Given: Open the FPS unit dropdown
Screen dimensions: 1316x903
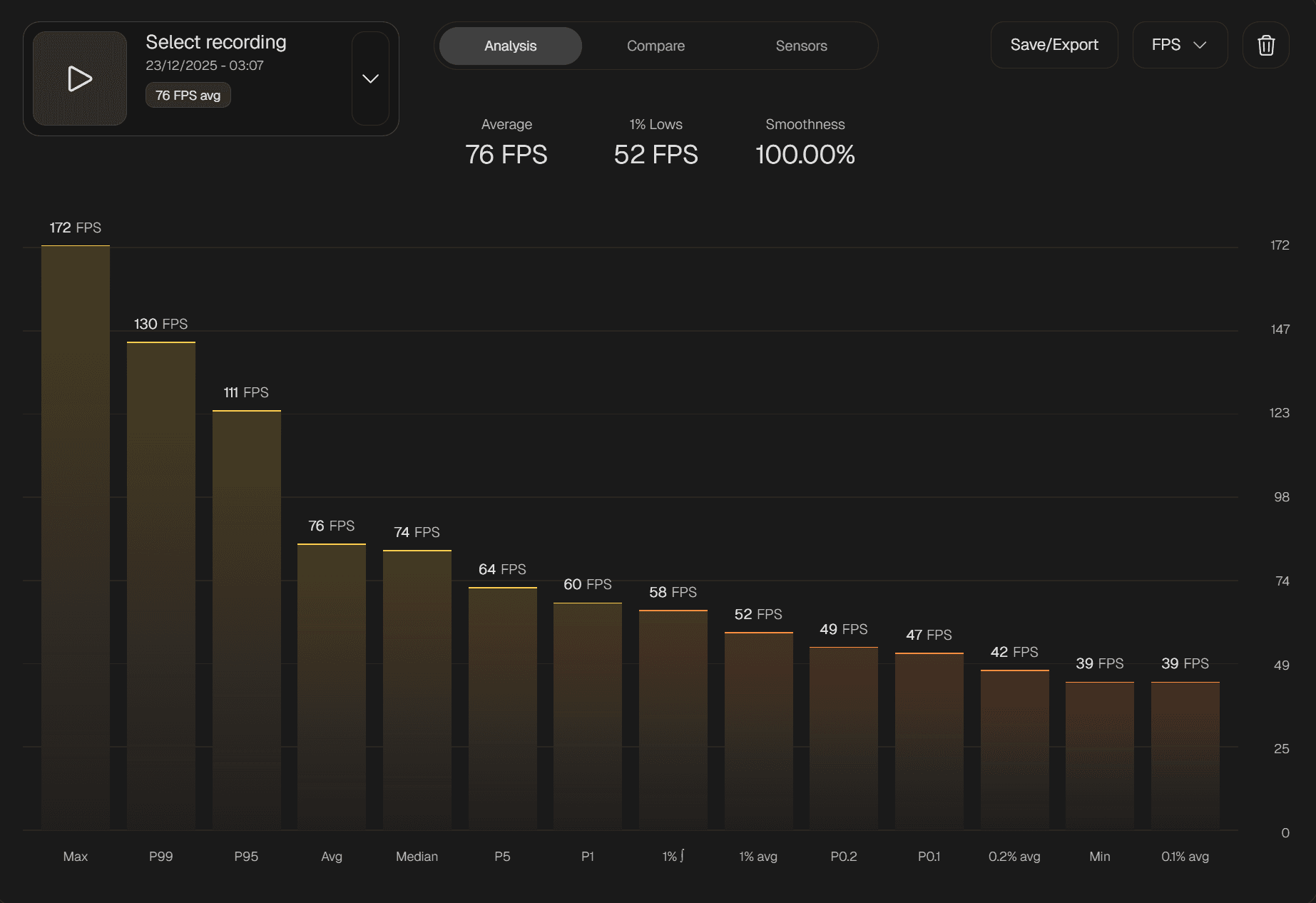Looking at the screenshot, I should pyautogui.click(x=1179, y=45).
